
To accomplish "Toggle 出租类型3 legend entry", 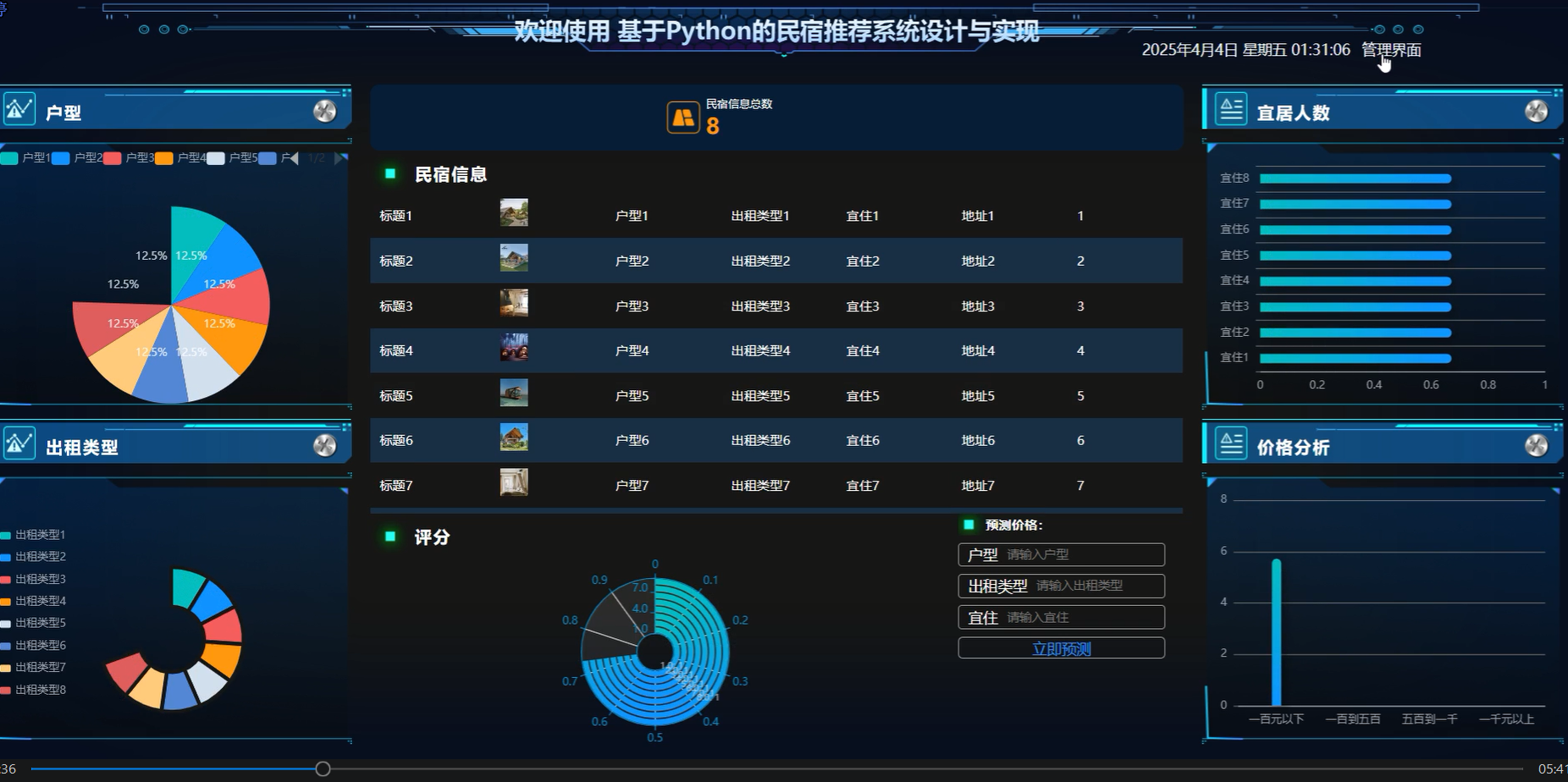I will (34, 579).
